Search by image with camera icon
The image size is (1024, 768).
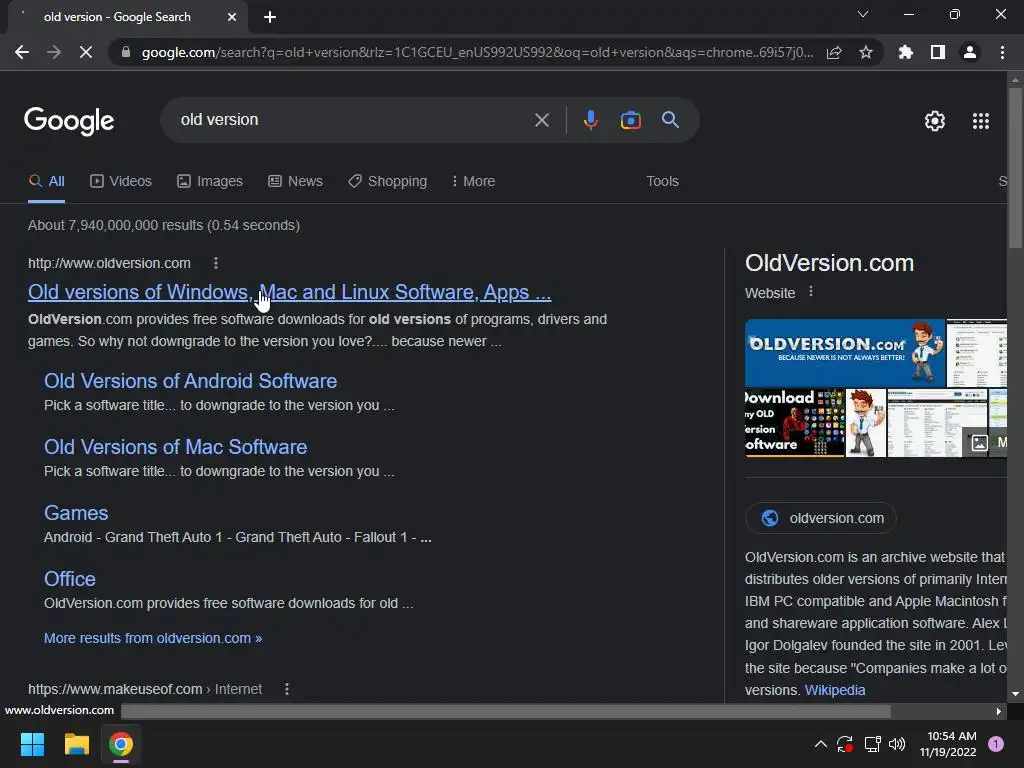630,120
